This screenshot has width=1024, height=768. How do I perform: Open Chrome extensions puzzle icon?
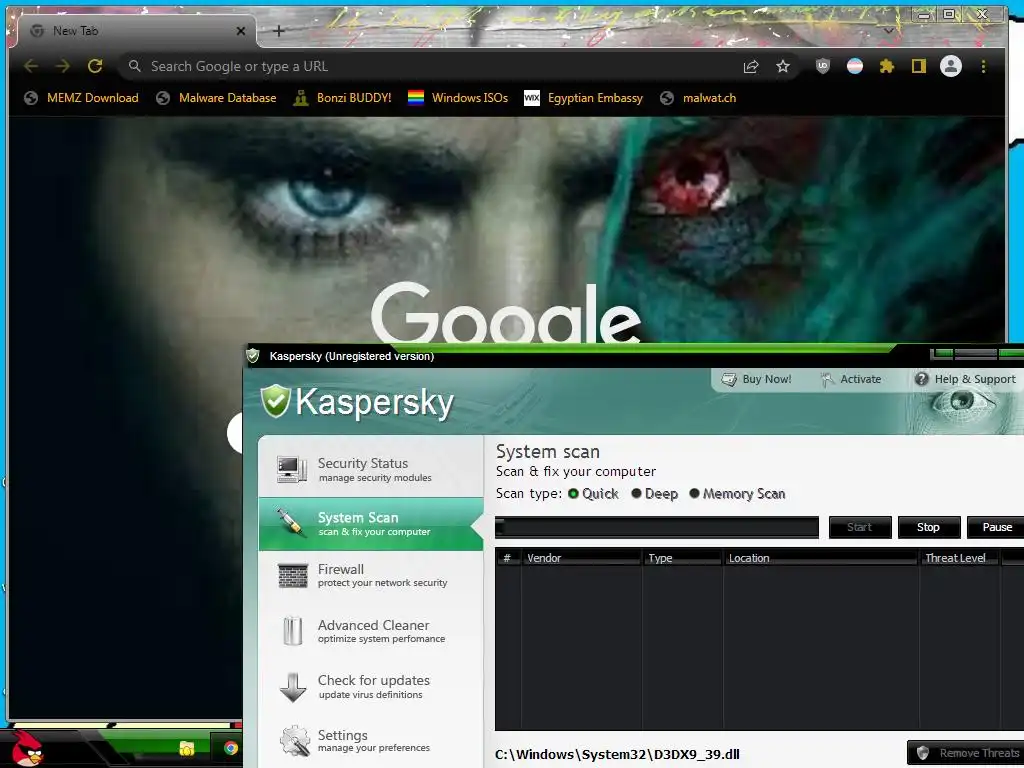click(x=887, y=66)
